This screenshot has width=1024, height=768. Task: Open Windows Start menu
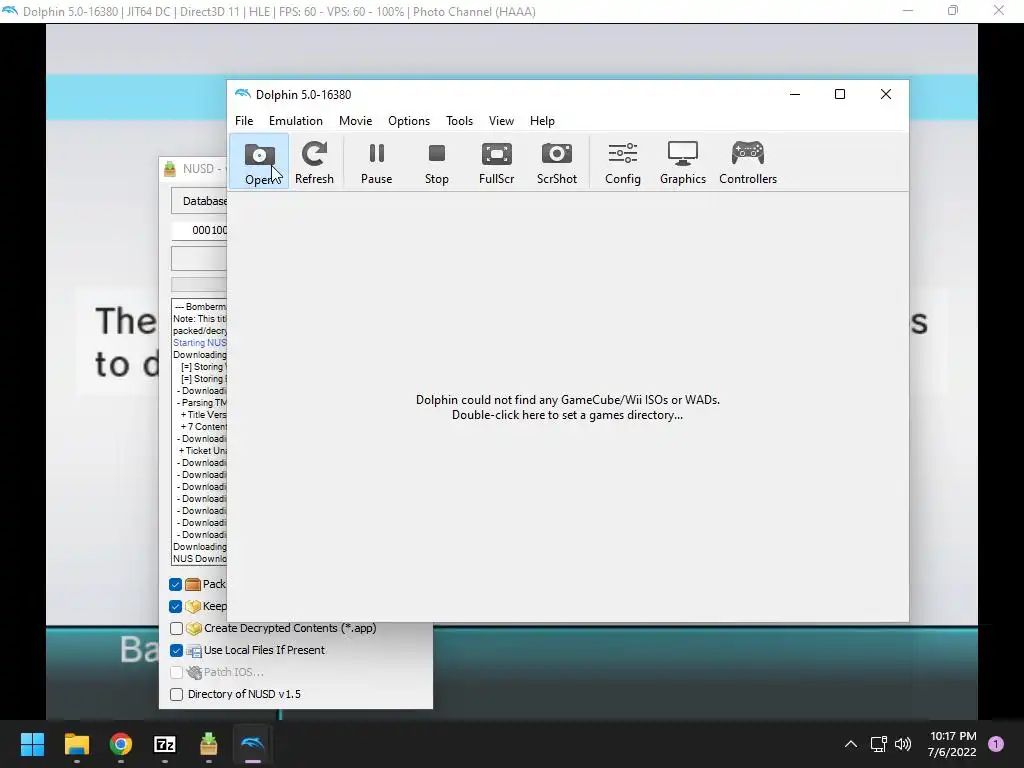32,744
